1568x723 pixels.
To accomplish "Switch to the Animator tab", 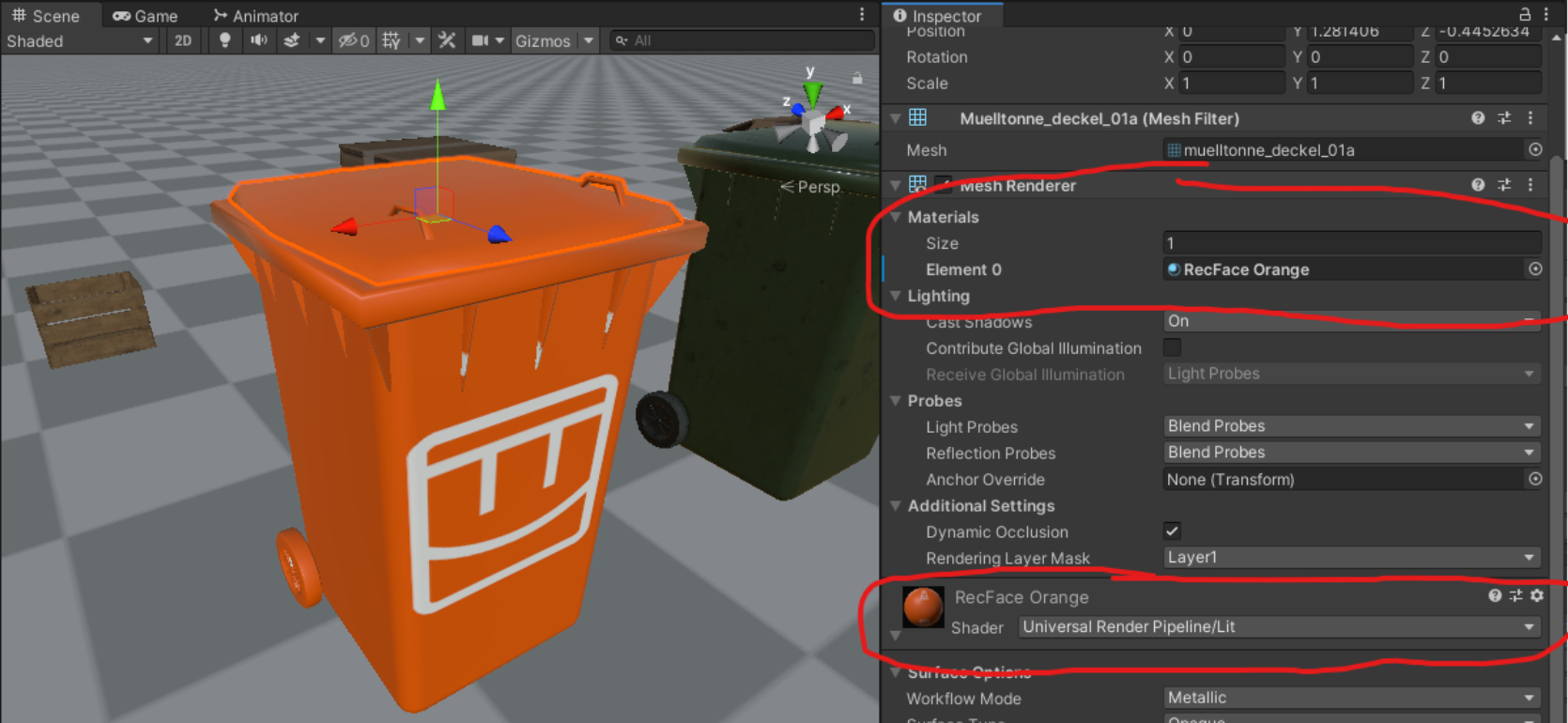I will (255, 16).
